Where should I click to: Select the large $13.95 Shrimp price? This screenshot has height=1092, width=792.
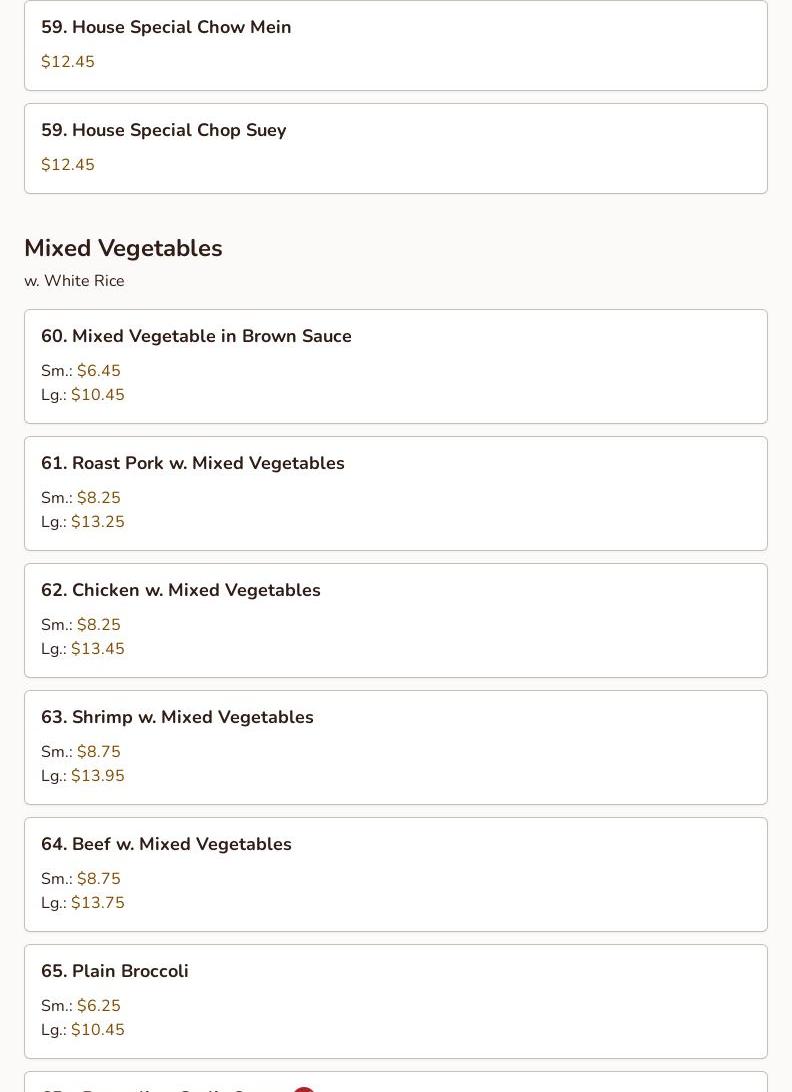97,776
